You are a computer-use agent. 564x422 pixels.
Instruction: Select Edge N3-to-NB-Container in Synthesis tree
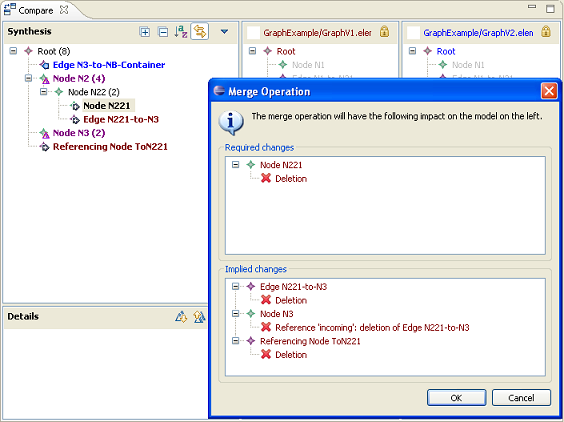109,65
